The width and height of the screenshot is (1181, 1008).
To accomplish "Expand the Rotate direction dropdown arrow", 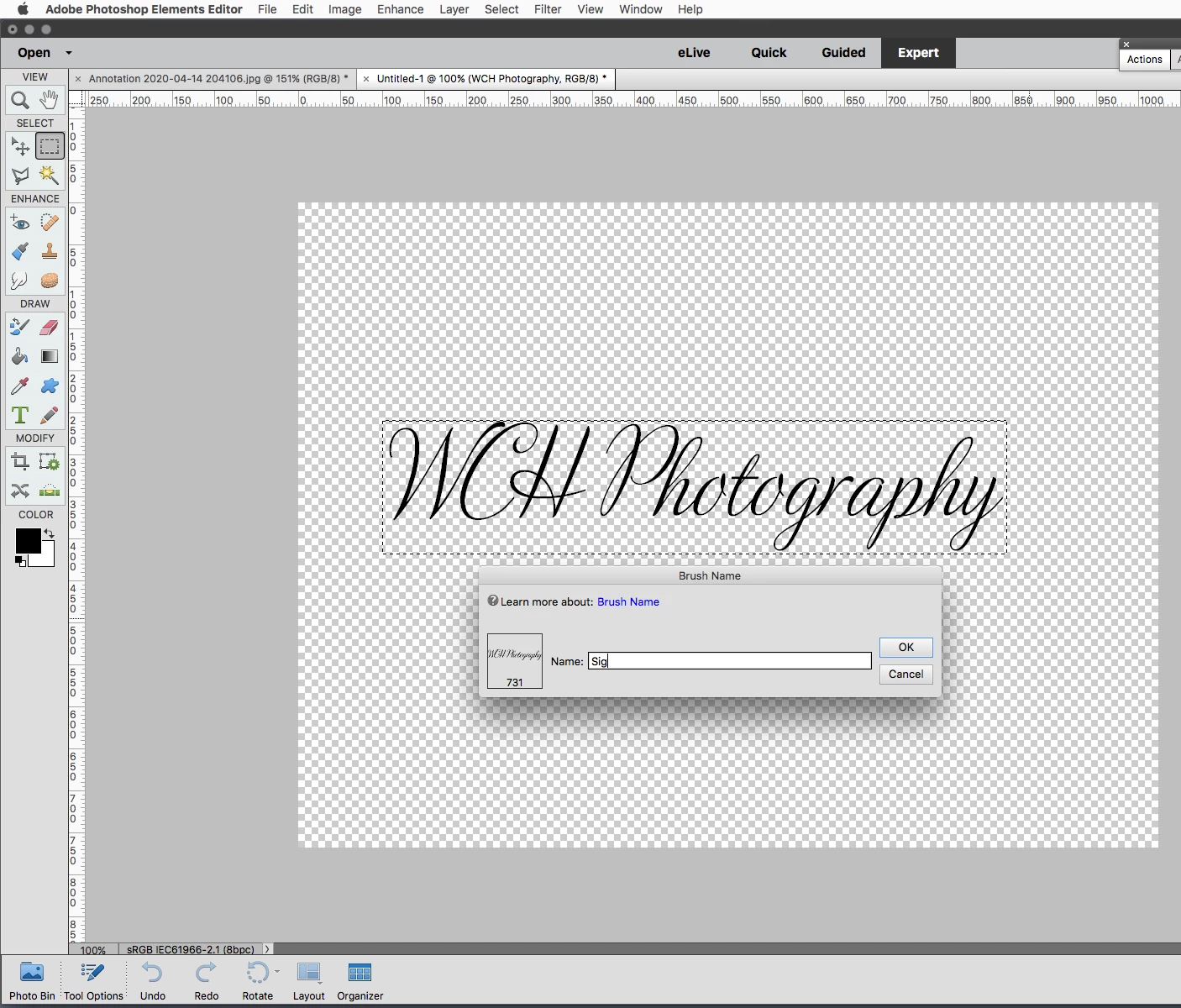I will tap(277, 971).
